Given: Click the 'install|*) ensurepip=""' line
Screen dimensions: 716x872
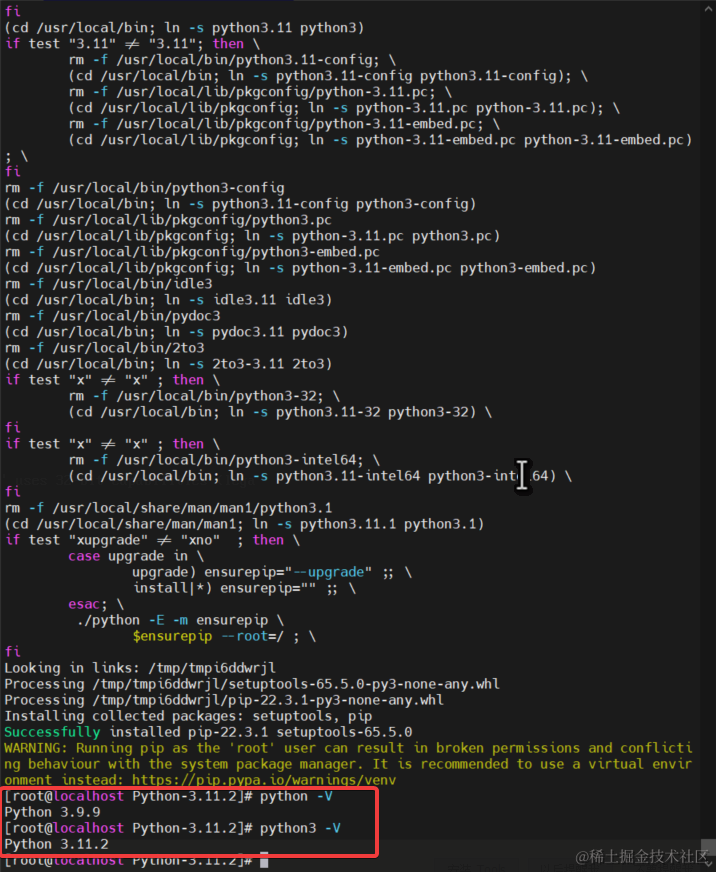Looking at the screenshot, I should (244, 588).
